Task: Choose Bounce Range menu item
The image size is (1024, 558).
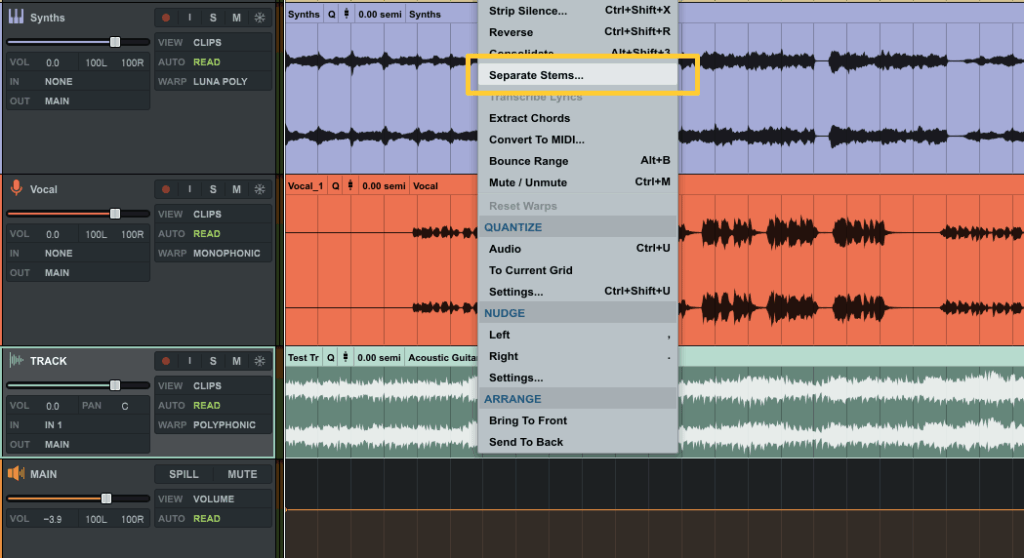Action: point(577,161)
